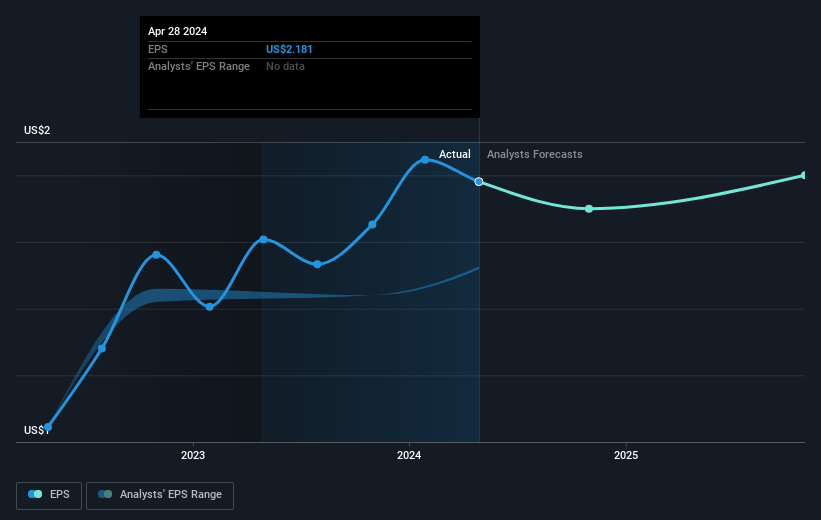Select the EPS dip point in mid 2023
The image size is (821, 520).
pyautogui.click(x=317, y=264)
